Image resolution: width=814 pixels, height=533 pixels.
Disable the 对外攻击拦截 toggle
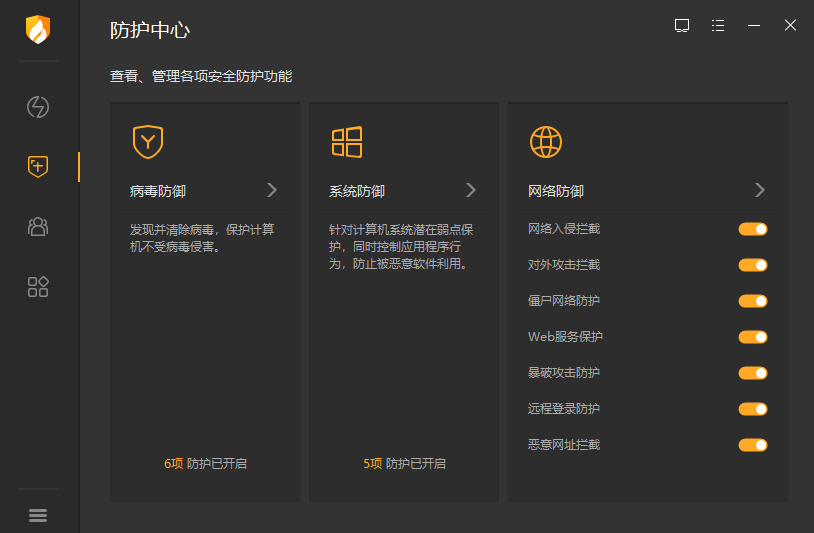click(752, 265)
